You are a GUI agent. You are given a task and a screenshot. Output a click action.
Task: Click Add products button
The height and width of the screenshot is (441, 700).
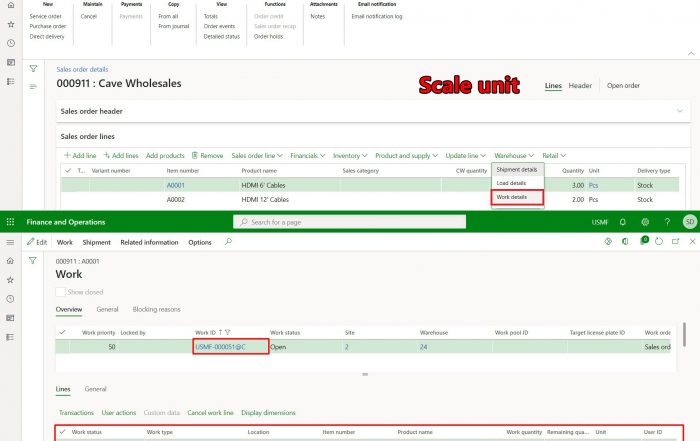(x=165, y=155)
